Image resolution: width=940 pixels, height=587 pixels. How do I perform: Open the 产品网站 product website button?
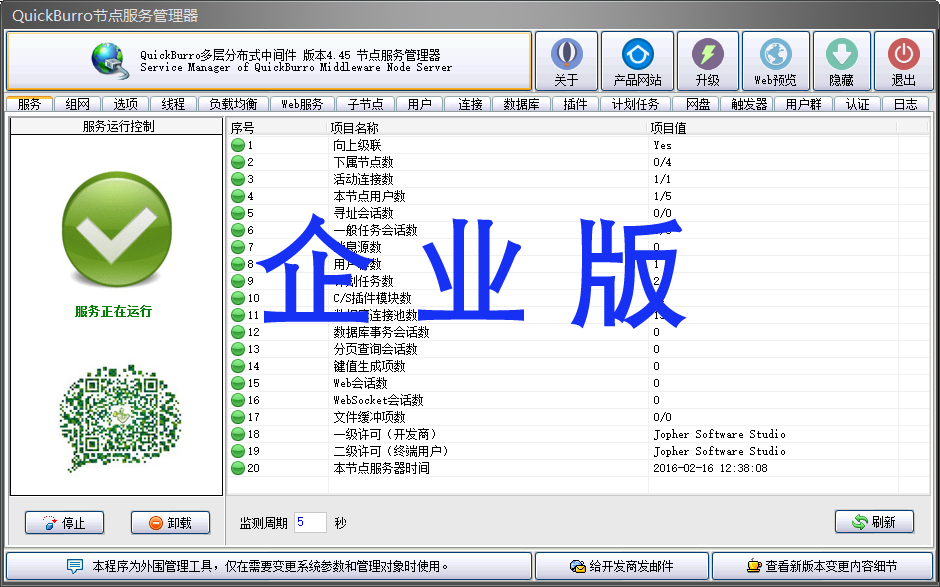(637, 61)
